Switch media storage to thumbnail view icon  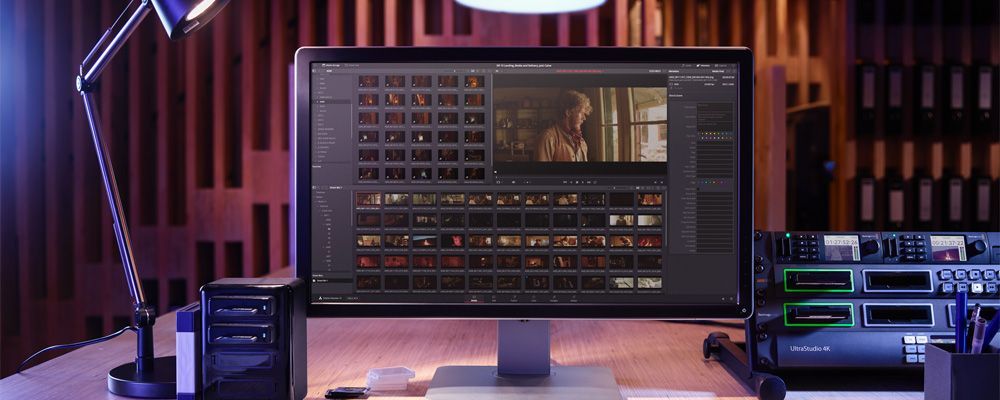[x=473, y=71]
